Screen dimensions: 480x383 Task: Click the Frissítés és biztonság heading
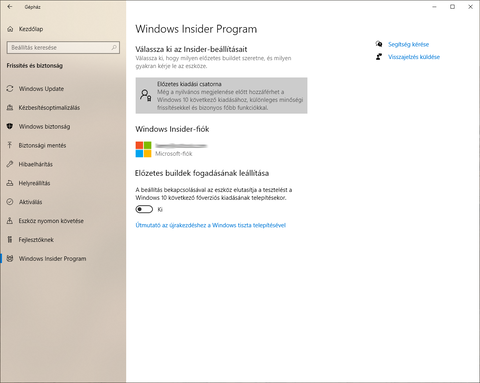pos(35,66)
